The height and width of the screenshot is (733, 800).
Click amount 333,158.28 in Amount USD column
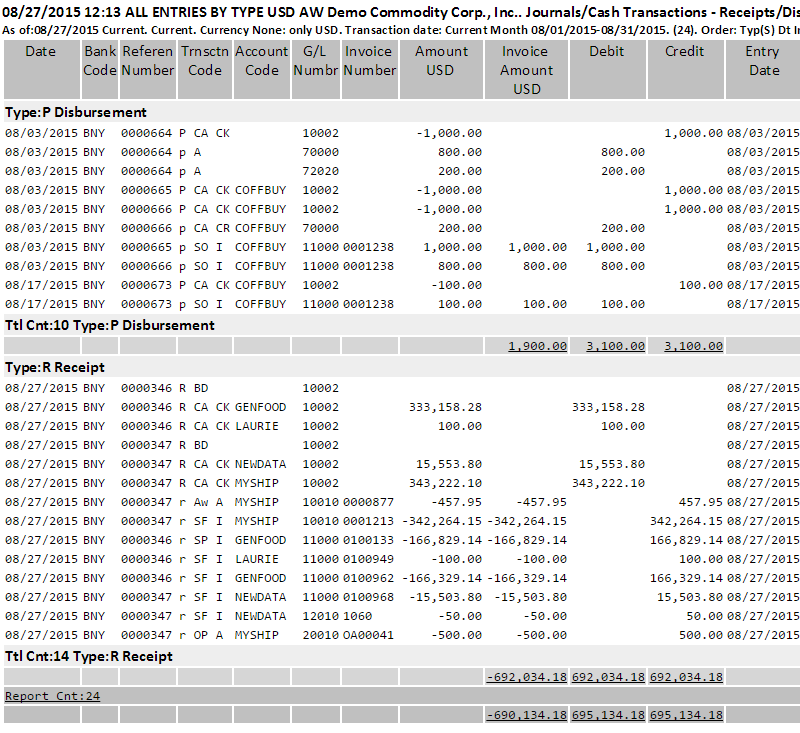pos(445,408)
